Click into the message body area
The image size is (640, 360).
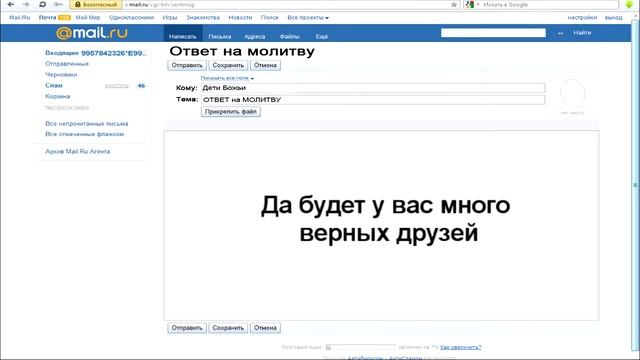(x=381, y=225)
